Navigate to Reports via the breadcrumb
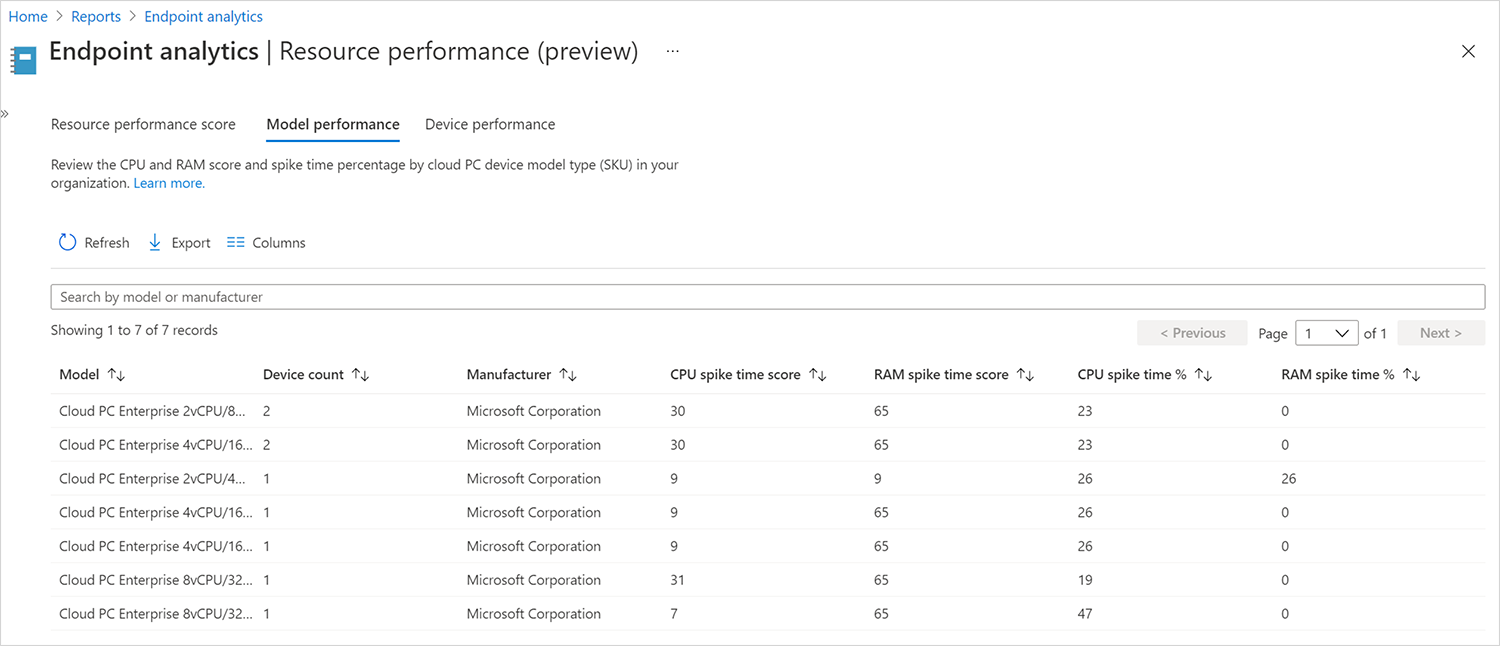This screenshot has width=1500, height=646. (x=96, y=16)
